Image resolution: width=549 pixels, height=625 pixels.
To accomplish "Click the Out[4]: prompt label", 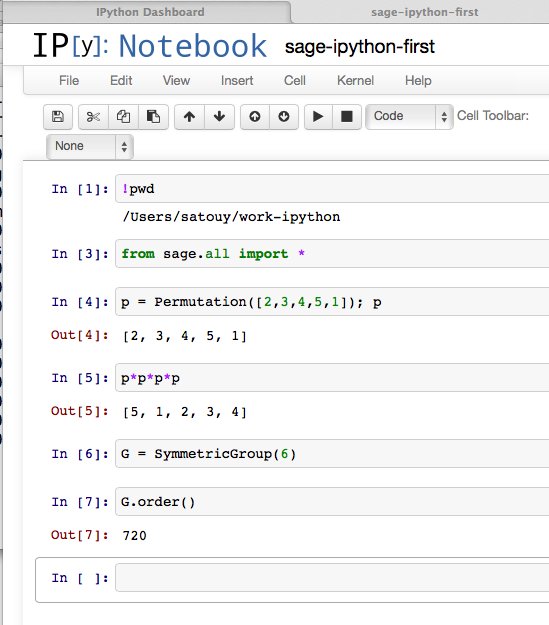I will tap(80, 335).
